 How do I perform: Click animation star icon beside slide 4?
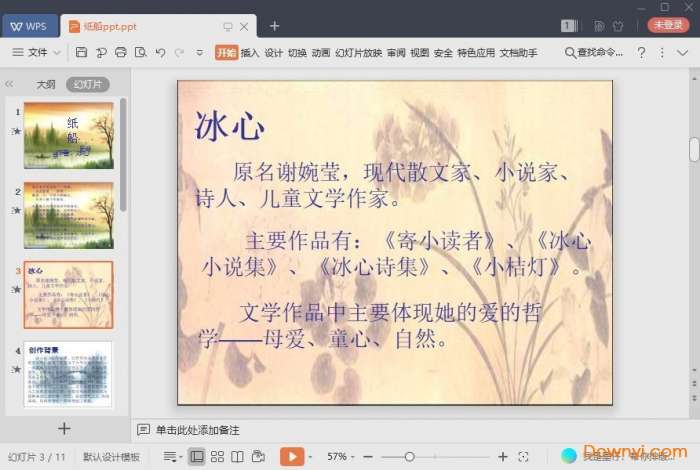coord(17,369)
